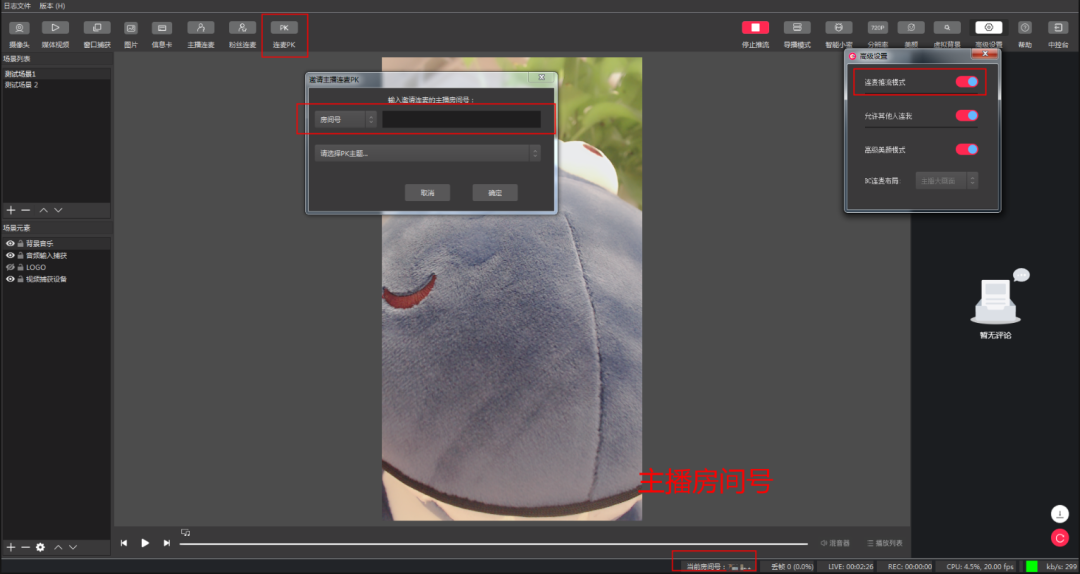Move element down in 场景元素

pos(73,547)
